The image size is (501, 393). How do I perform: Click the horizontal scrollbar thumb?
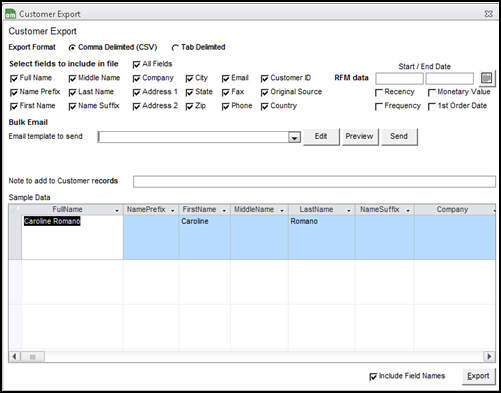pyautogui.click(x=33, y=357)
